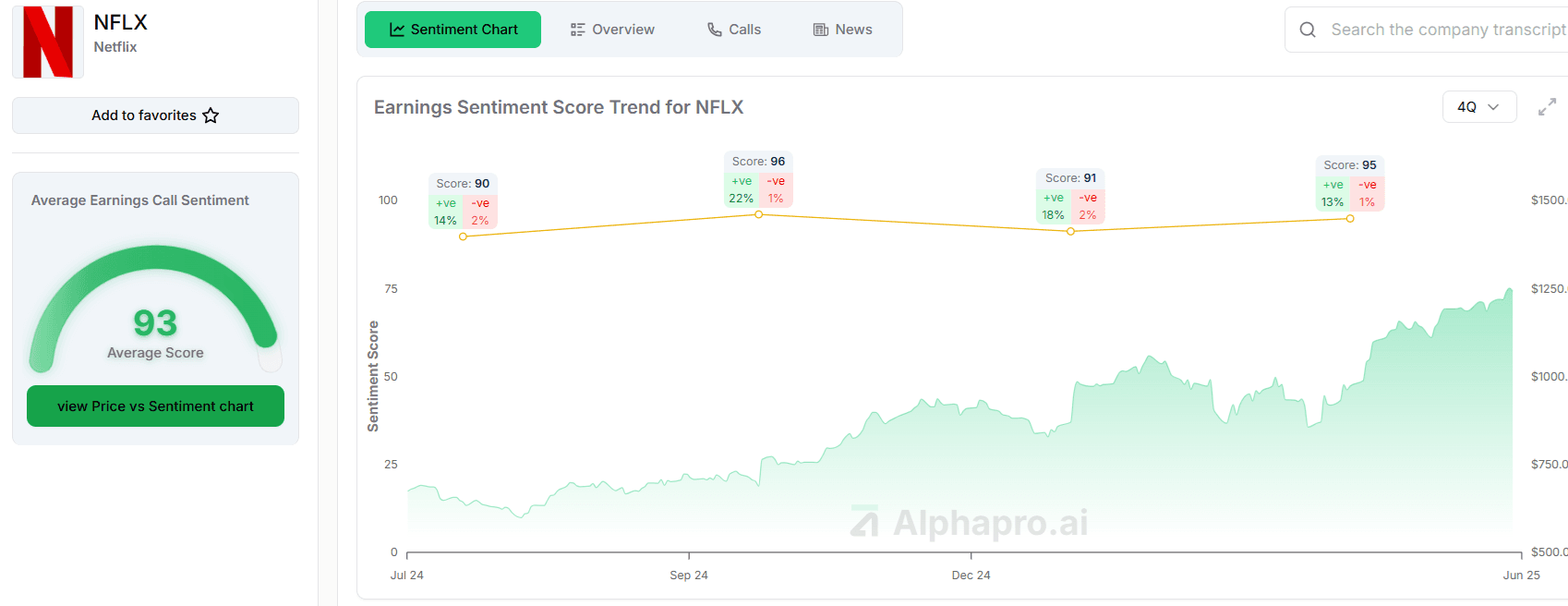1568x606 pixels.
Task: Click the 'Dec 24' axis label
Action: click(x=971, y=575)
